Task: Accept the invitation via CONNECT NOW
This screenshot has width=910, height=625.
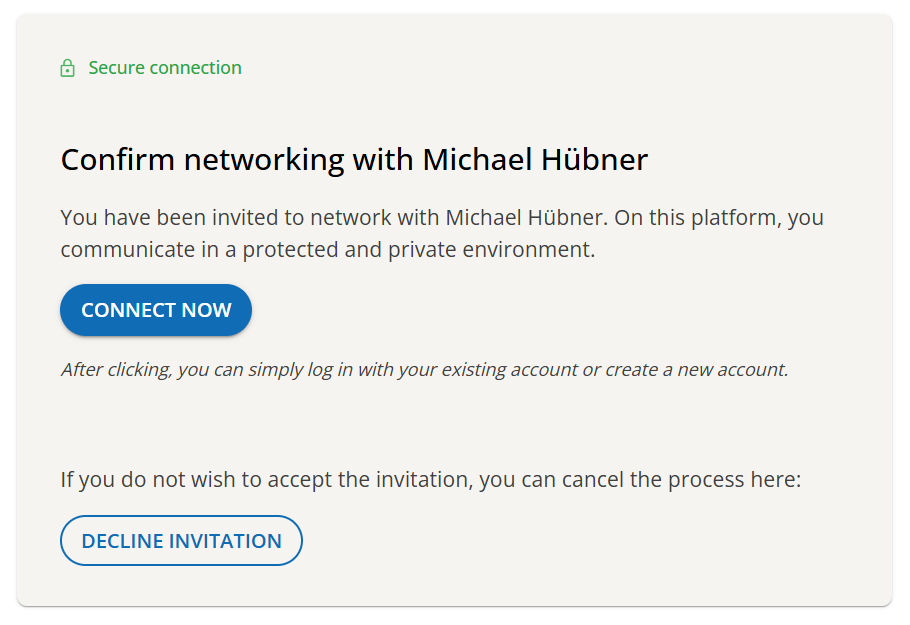Action: tap(156, 310)
